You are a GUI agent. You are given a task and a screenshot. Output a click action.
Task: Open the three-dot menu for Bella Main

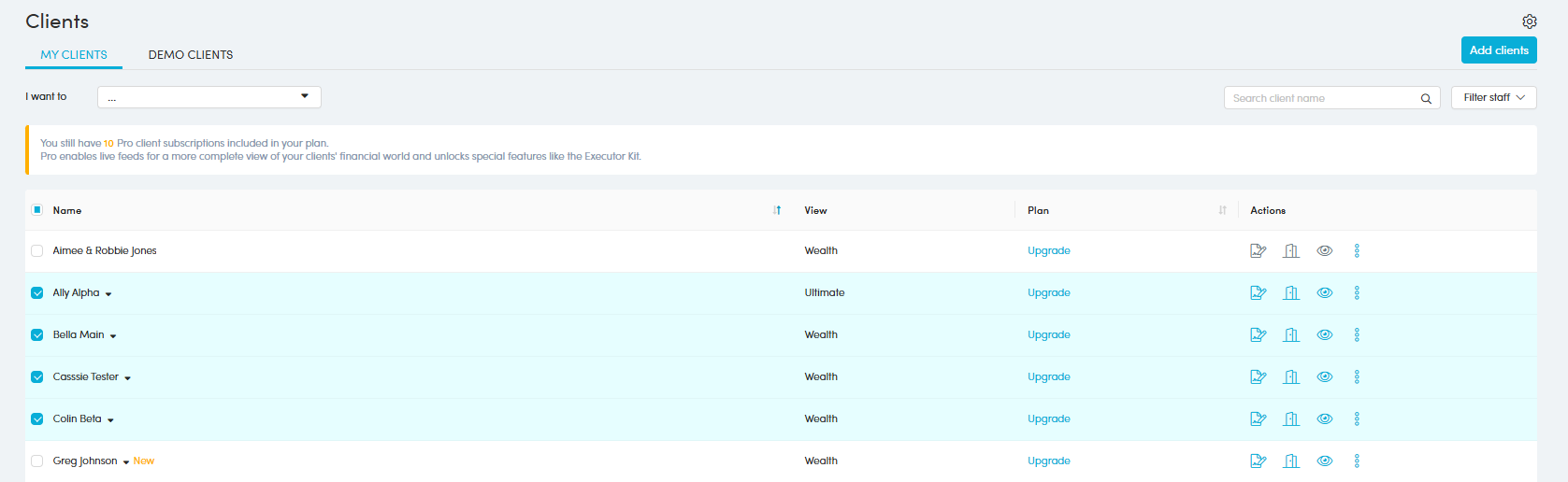point(1357,334)
